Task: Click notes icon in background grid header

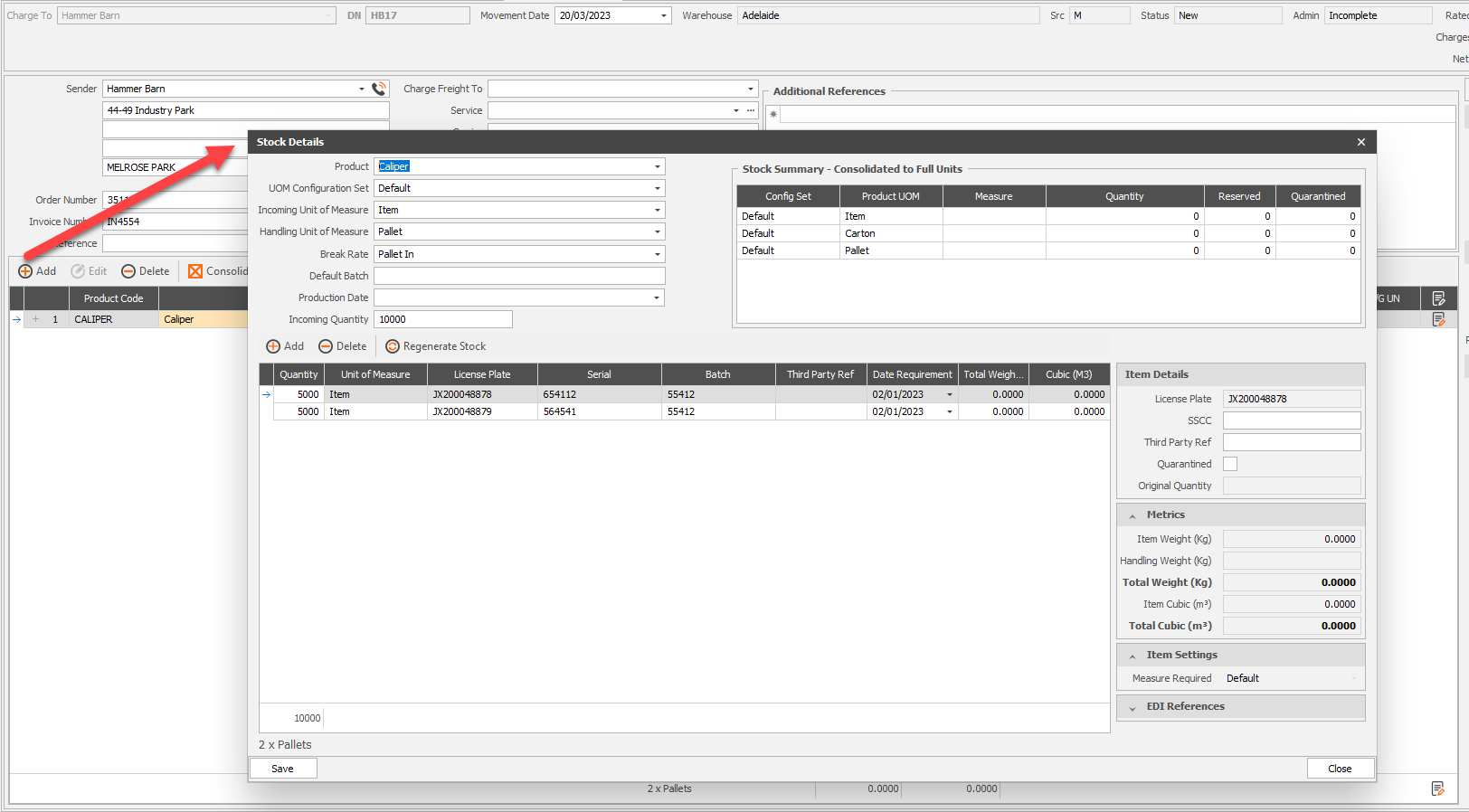Action: 1438,298
